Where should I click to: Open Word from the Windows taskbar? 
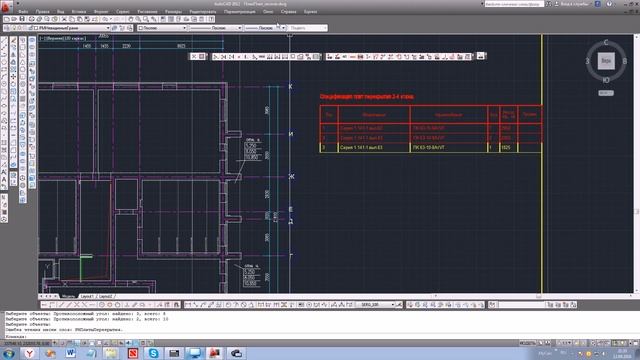tap(71, 353)
